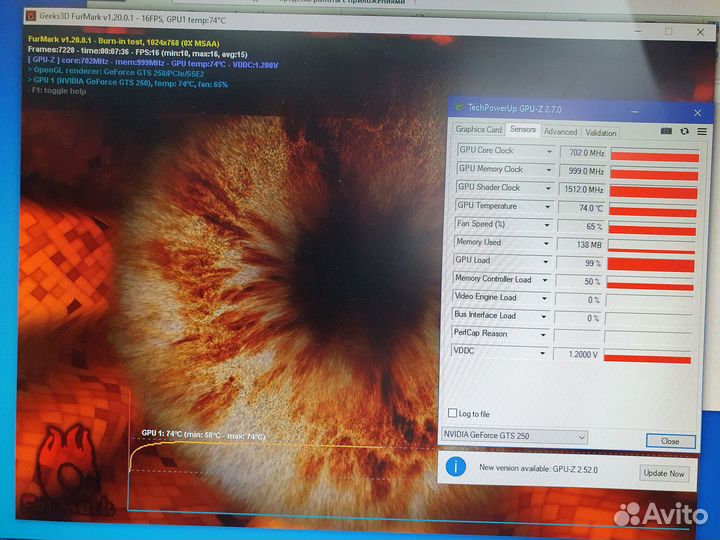720x540 pixels.
Task: Switch to the Graphics Card tab
Action: (478, 129)
